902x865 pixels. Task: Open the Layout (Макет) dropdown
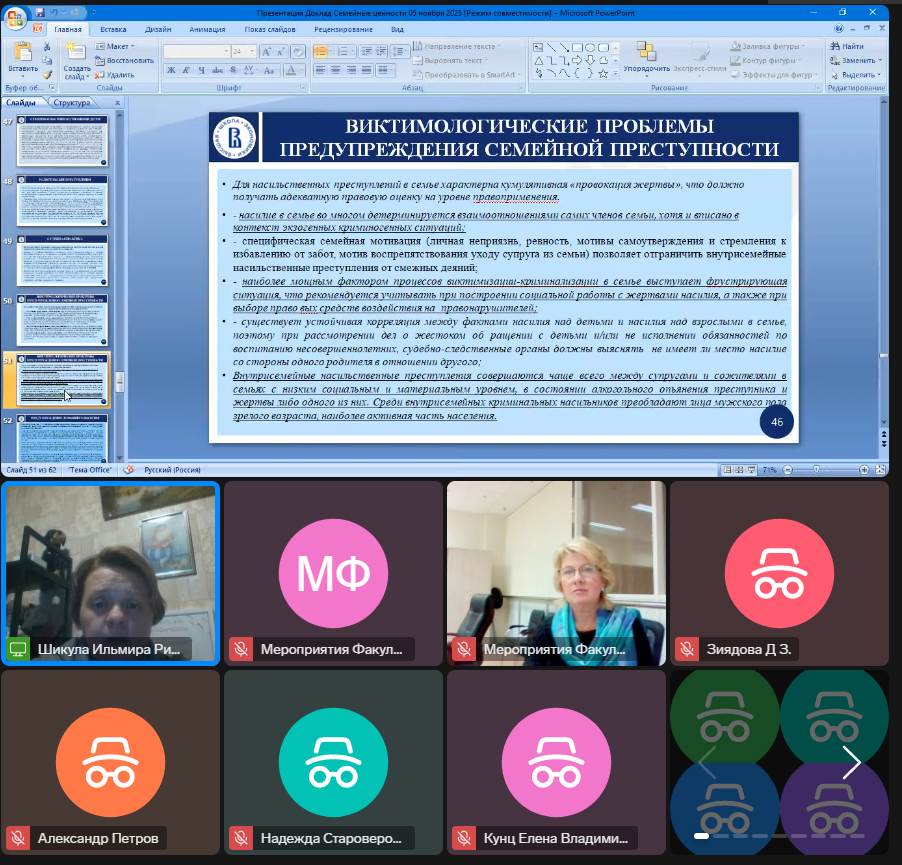(115, 46)
